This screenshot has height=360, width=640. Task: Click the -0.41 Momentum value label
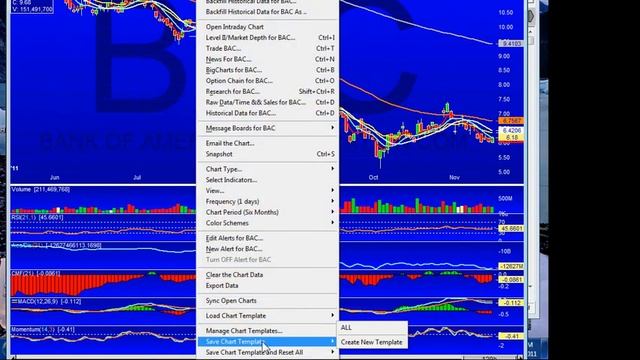coord(511,336)
